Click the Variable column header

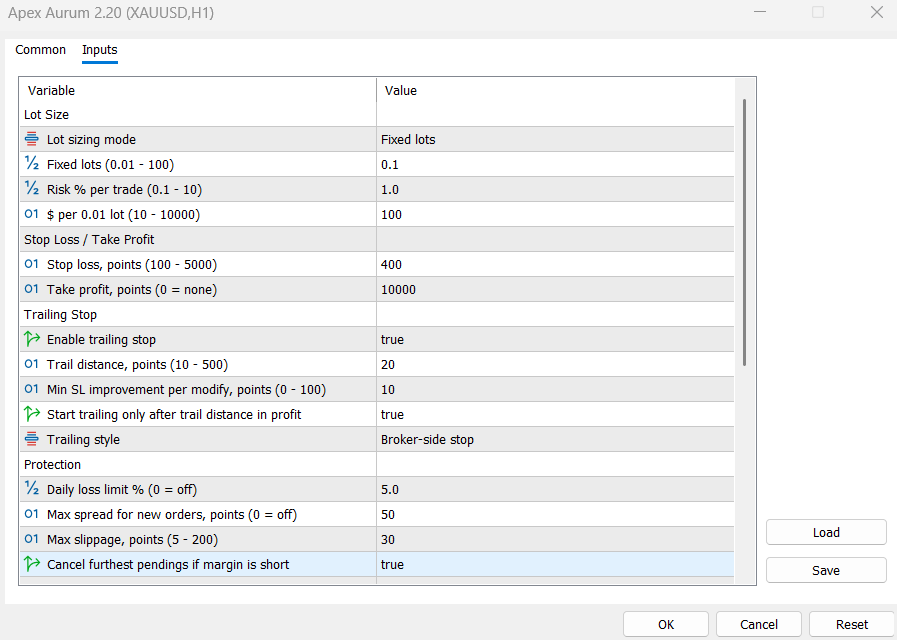point(198,90)
